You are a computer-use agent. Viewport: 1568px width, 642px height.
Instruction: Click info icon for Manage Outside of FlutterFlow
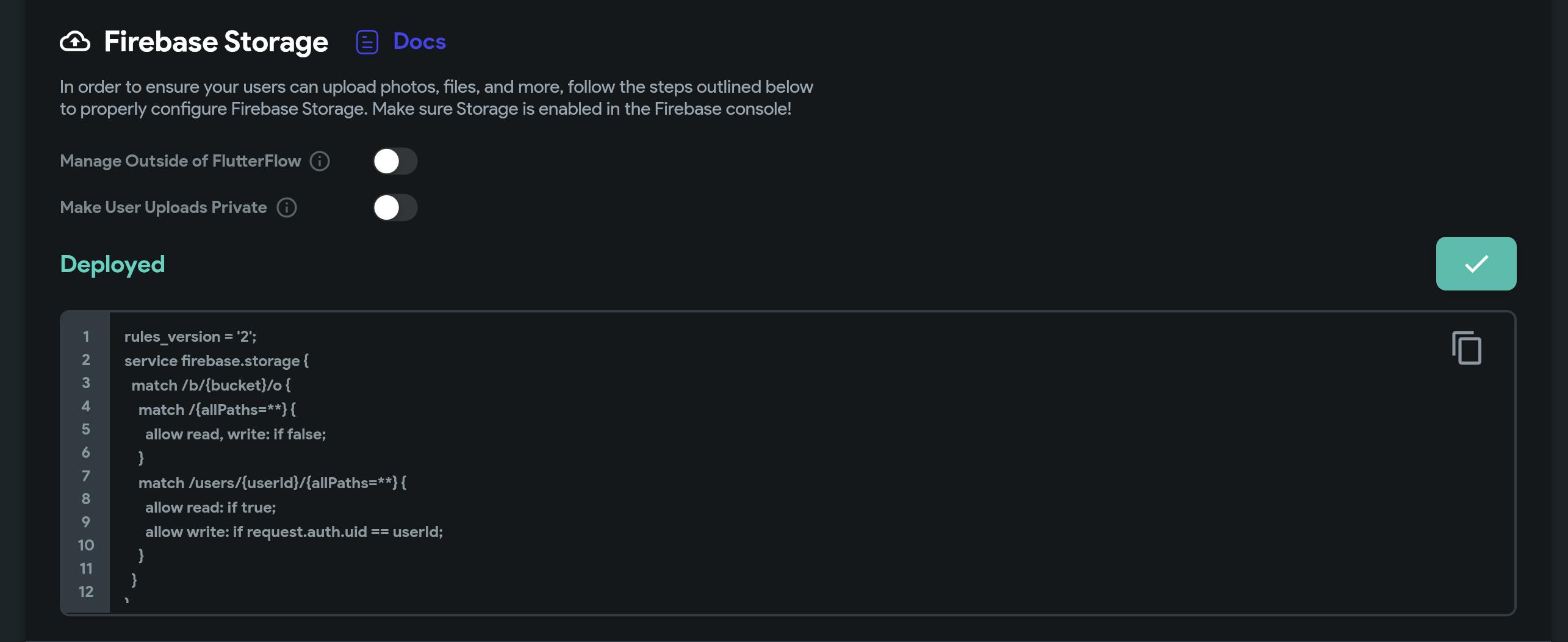pyautogui.click(x=320, y=161)
